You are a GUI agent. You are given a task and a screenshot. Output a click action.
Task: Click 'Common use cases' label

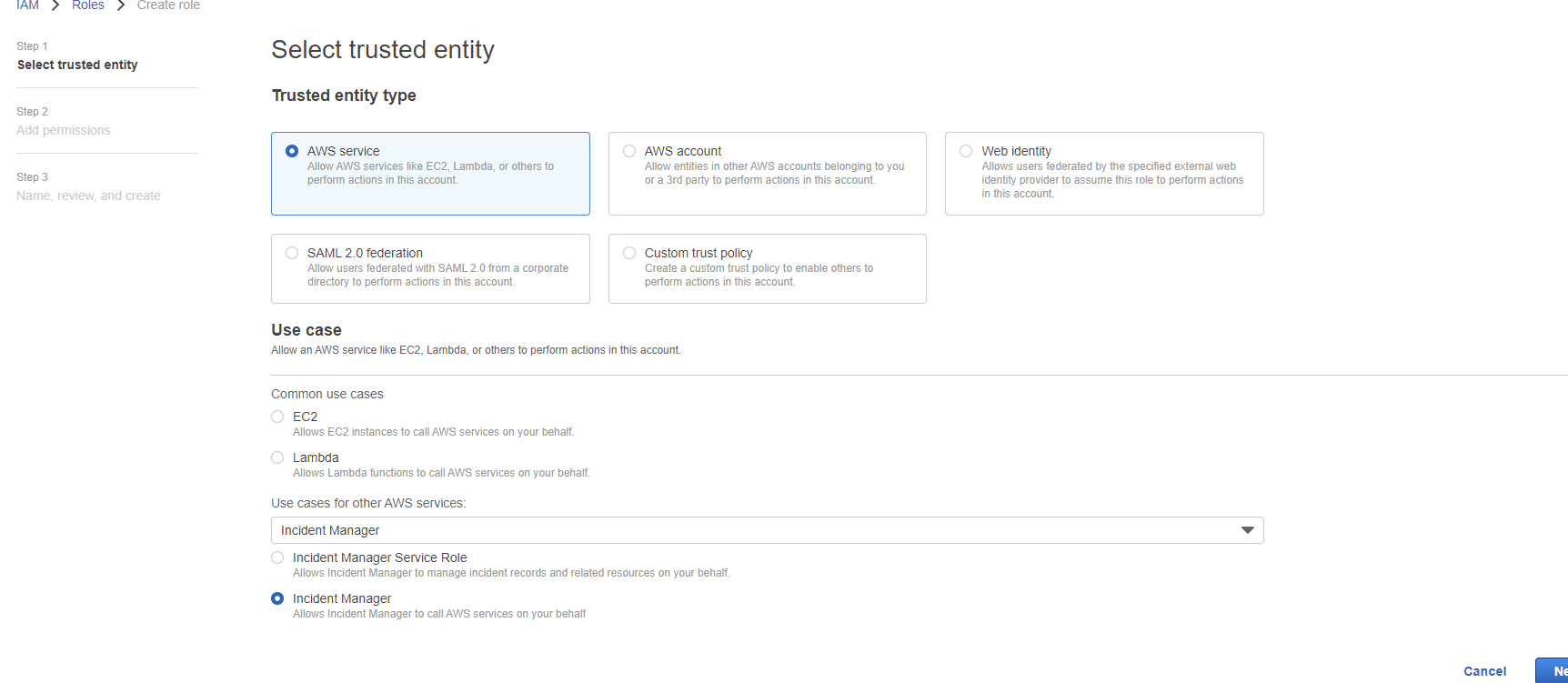click(327, 394)
